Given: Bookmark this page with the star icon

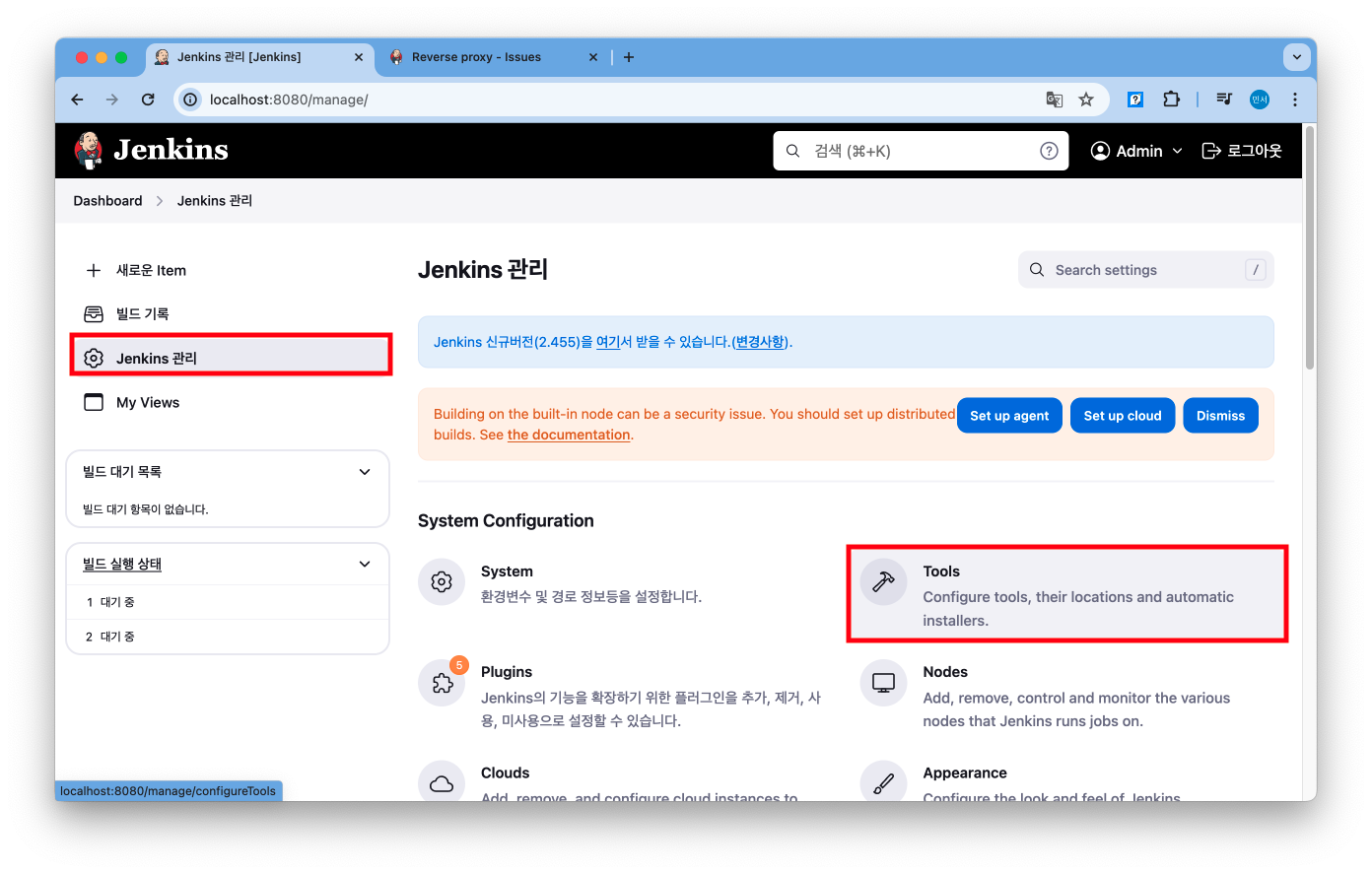Looking at the screenshot, I should click(1086, 100).
